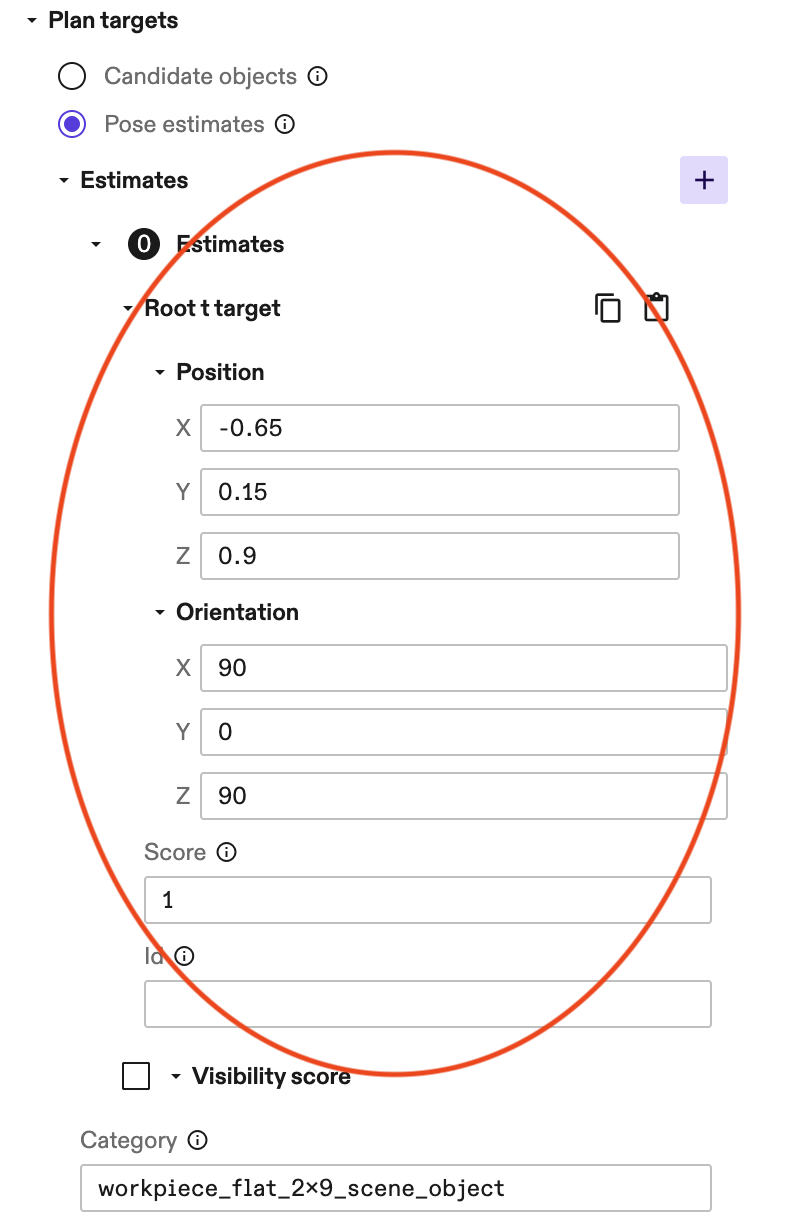The width and height of the screenshot is (802, 1224).
Task: Click the Category text field
Action: click(x=395, y=1188)
